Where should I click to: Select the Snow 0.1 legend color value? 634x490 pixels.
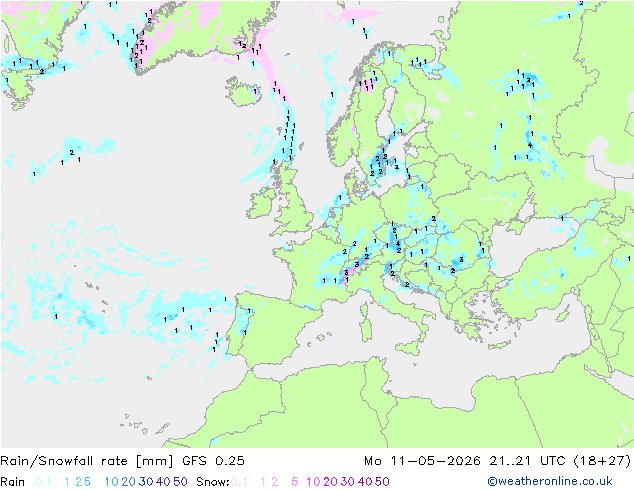pyautogui.click(x=239, y=482)
